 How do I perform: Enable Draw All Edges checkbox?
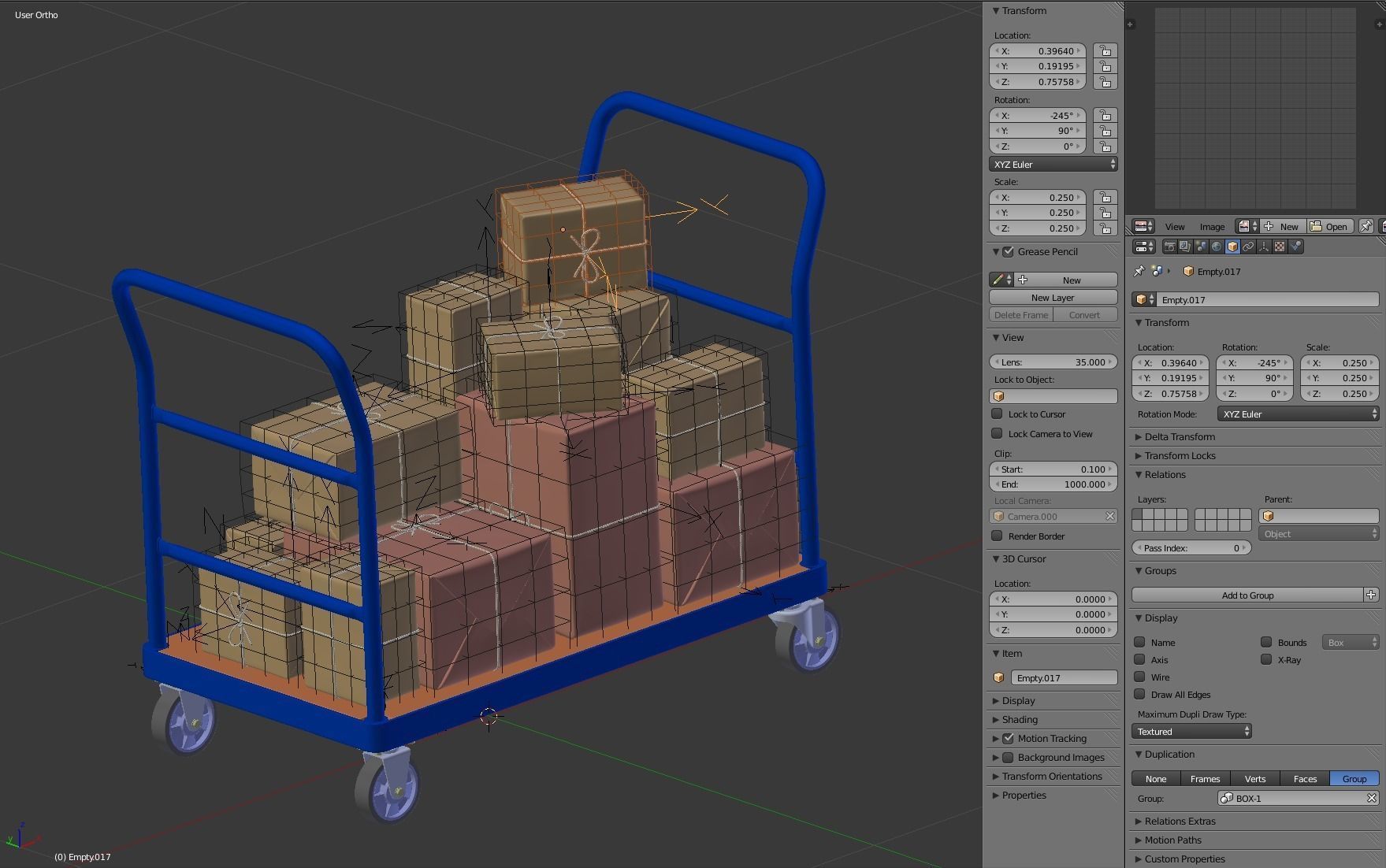point(1139,694)
